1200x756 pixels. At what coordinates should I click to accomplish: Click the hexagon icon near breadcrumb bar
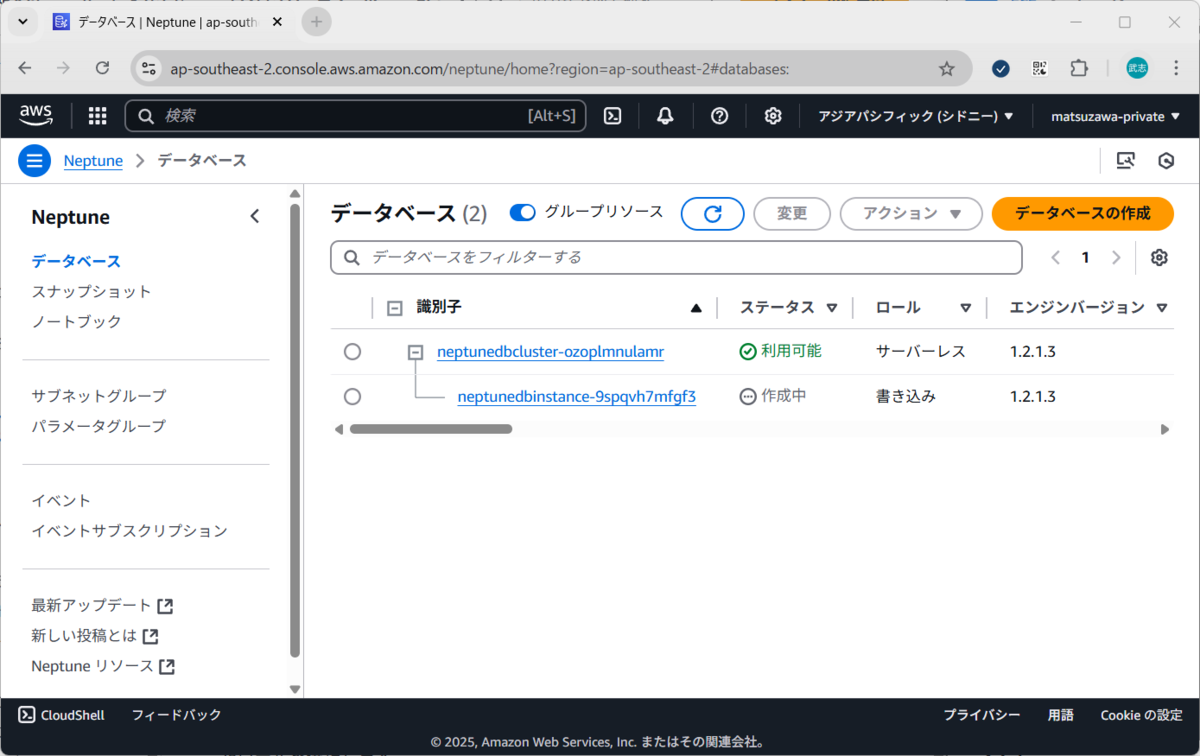point(1166,161)
